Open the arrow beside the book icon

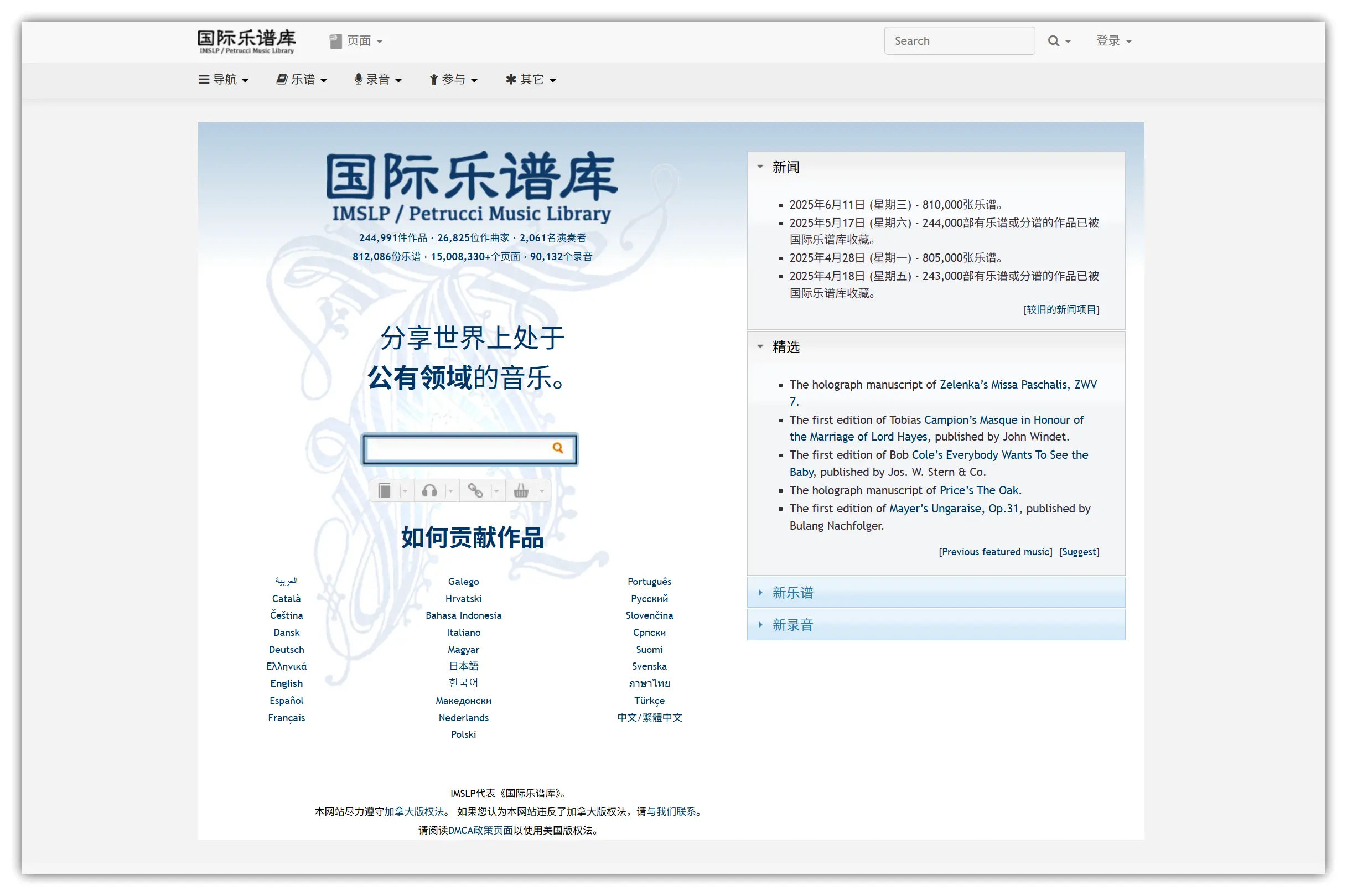[405, 491]
